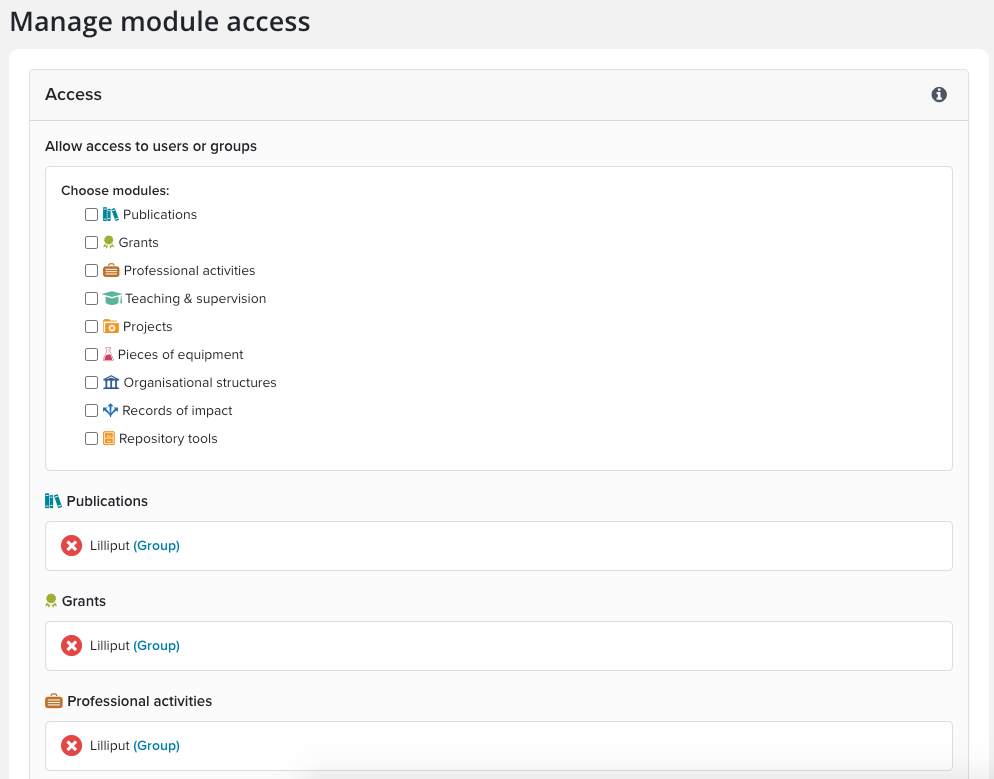Tick the Pieces of equipment checkbox

coord(92,355)
